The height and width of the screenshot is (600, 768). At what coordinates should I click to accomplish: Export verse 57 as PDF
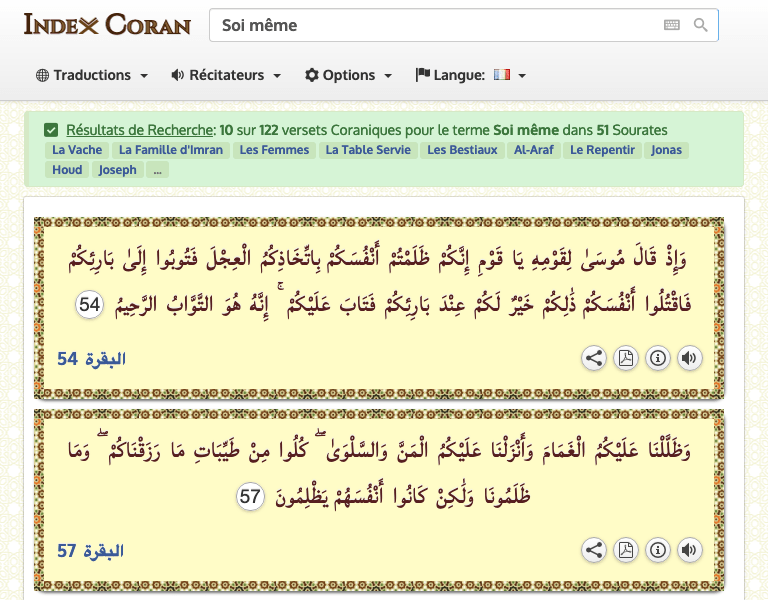pos(625,549)
